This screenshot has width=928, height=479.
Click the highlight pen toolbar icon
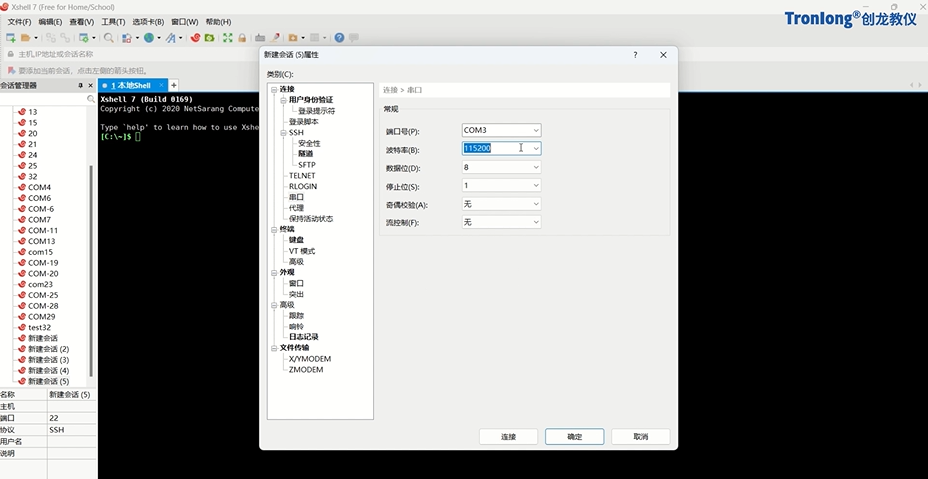[x=275, y=38]
